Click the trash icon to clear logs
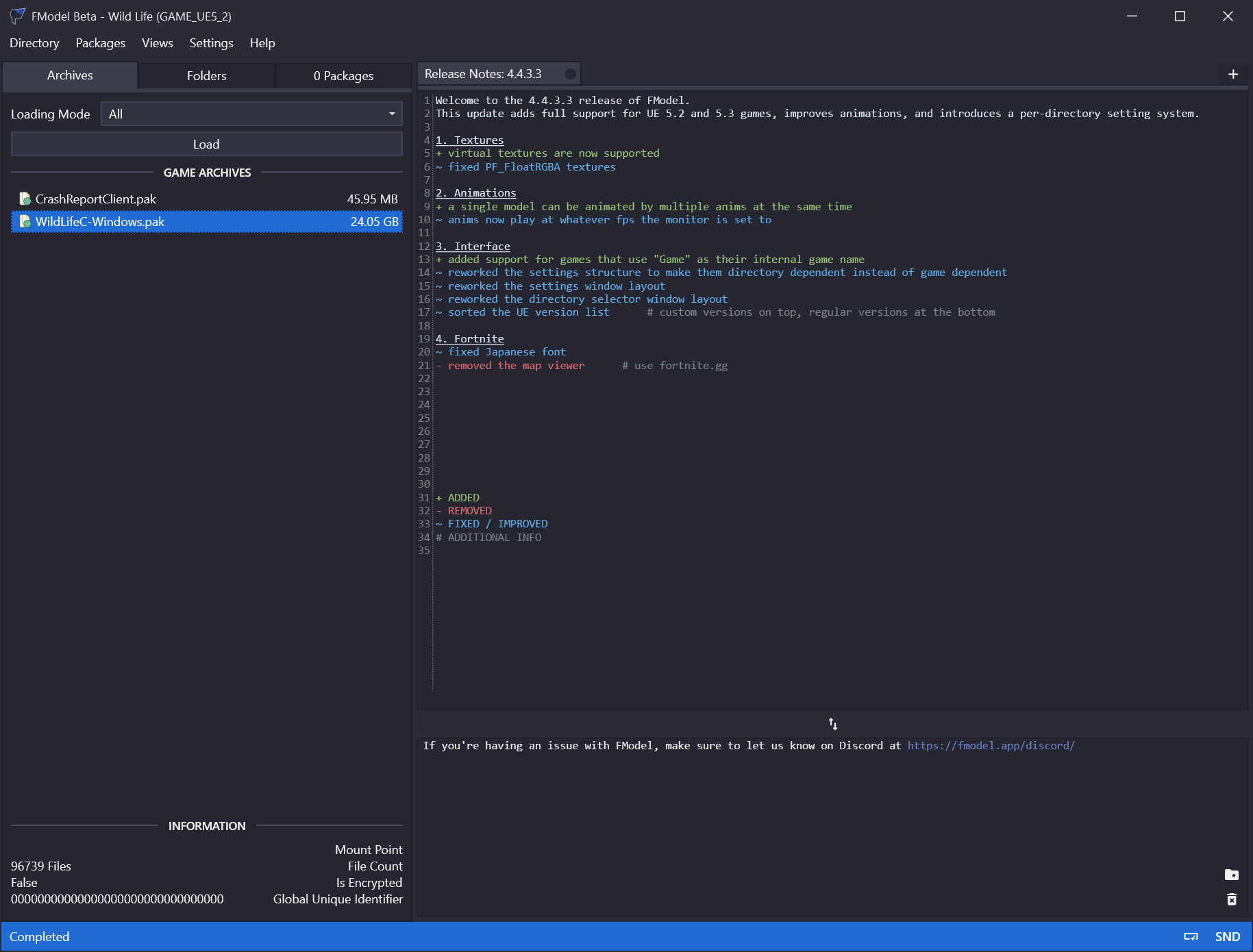The image size is (1253, 952). tap(1231, 899)
